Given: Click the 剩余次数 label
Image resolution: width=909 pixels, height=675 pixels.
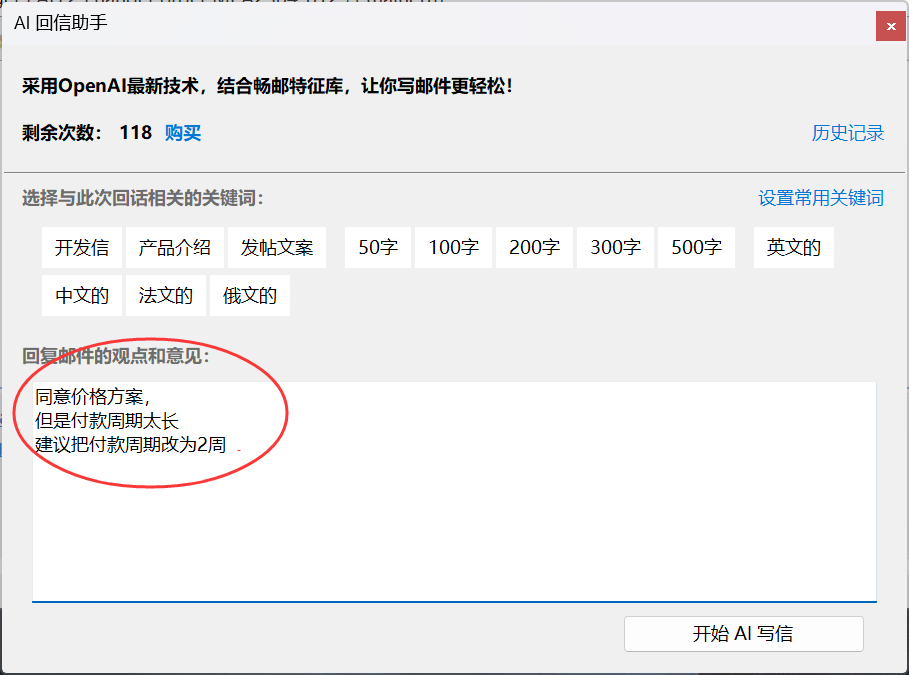Looking at the screenshot, I should coord(62,133).
